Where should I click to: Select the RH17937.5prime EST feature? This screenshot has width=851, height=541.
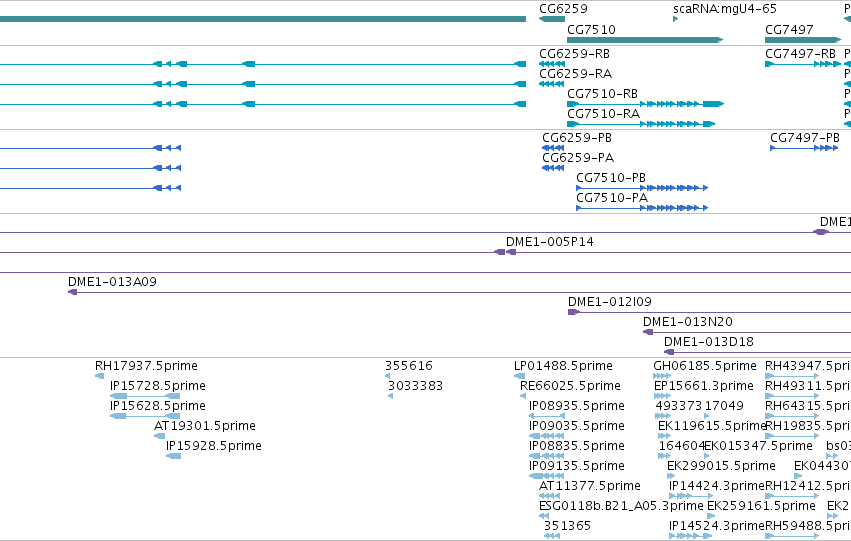click(x=99, y=375)
